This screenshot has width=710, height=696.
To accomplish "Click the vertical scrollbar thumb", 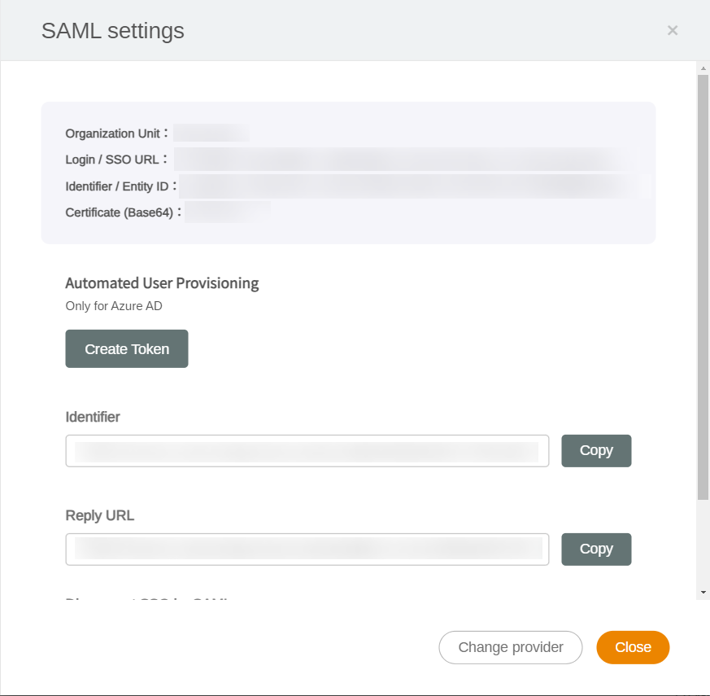I will (703, 285).
